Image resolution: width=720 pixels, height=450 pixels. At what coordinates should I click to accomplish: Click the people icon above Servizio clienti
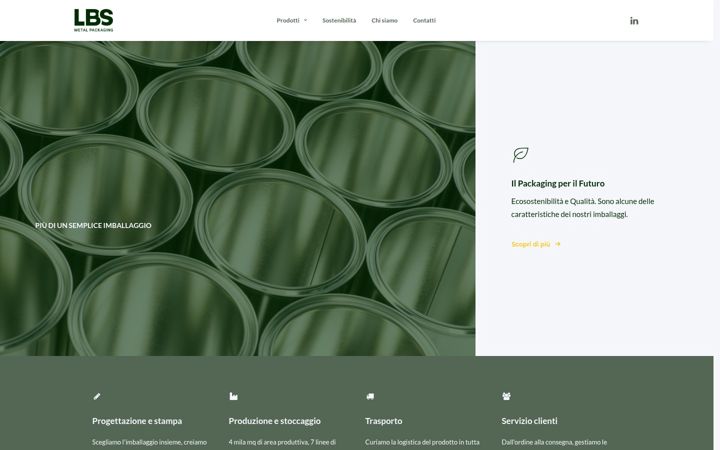coord(506,396)
